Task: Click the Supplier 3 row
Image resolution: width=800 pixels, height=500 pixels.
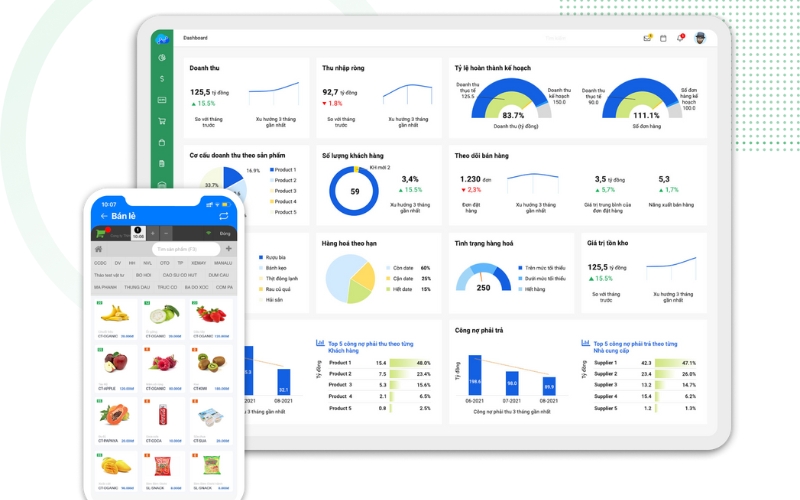Action: [x=645, y=385]
